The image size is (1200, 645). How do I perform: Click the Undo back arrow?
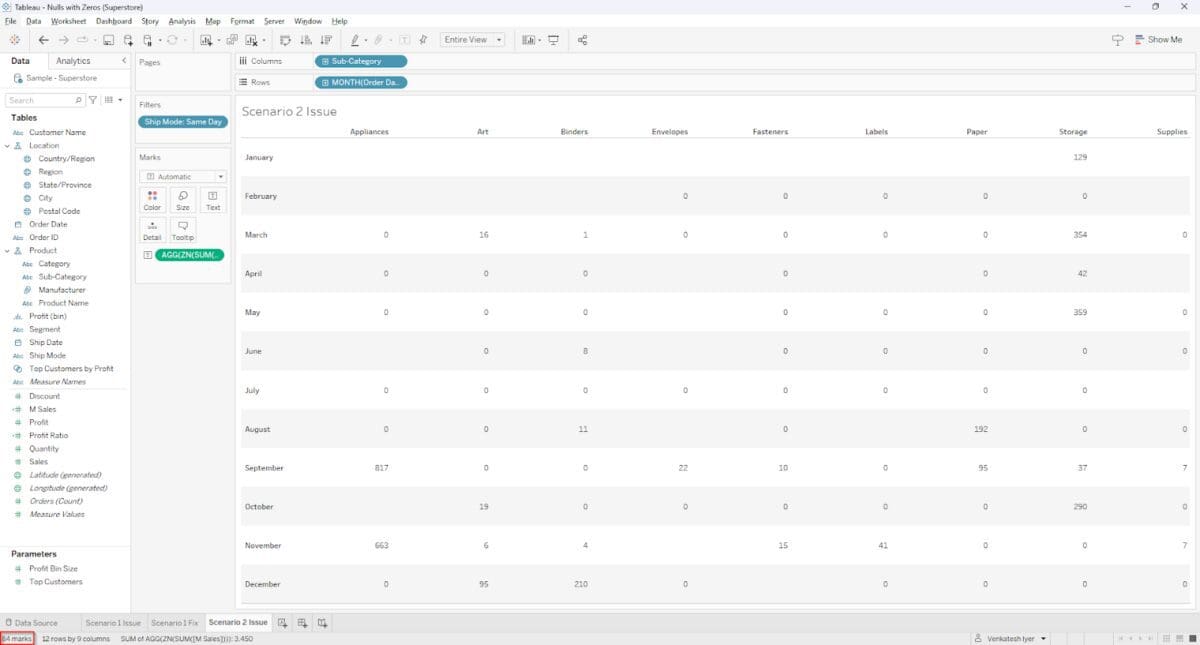(43, 40)
